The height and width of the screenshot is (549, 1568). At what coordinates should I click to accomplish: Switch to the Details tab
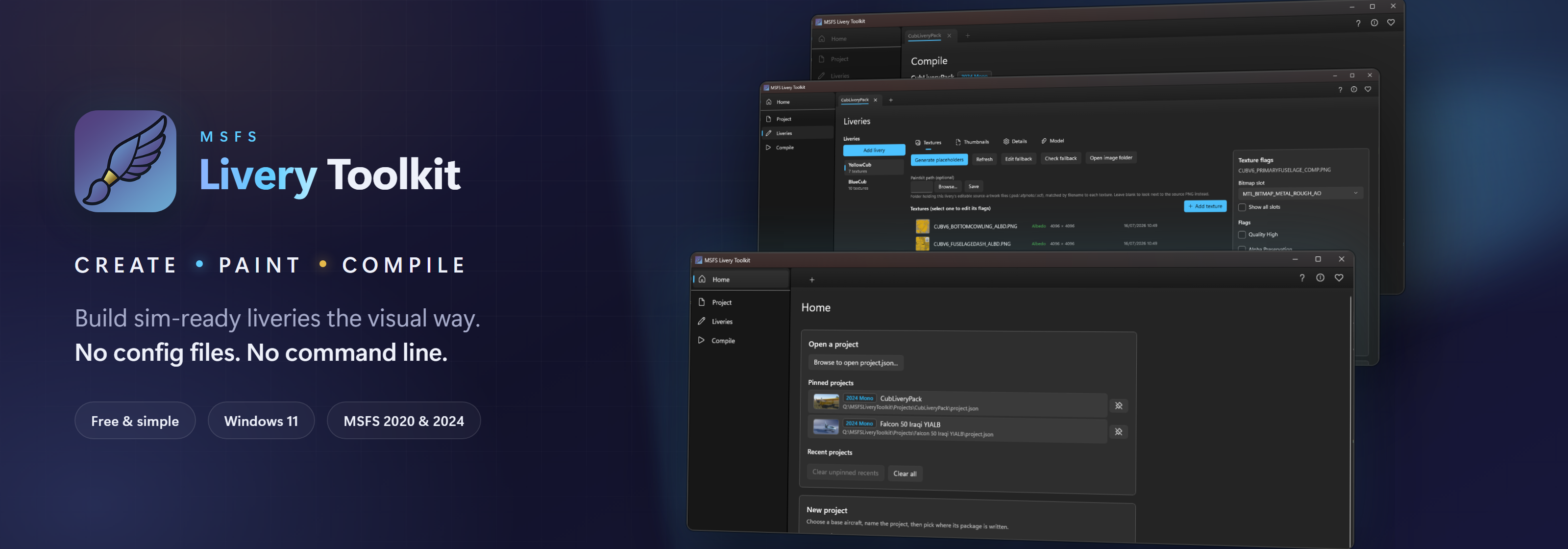pyautogui.click(x=1015, y=141)
